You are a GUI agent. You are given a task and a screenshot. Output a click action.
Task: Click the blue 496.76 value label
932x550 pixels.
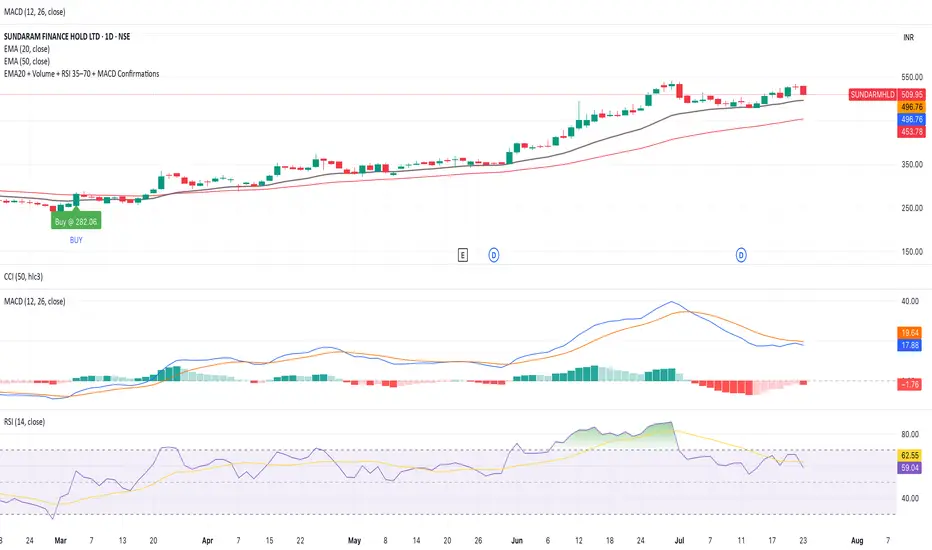(x=911, y=120)
